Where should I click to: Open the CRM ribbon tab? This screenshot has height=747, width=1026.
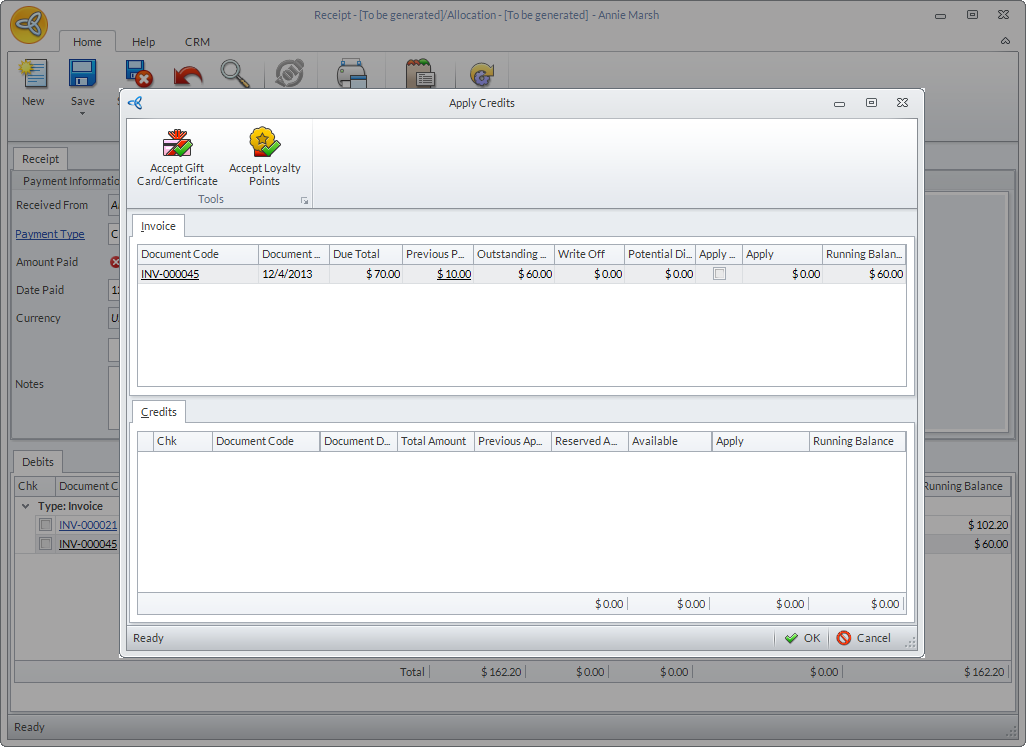coord(197,42)
